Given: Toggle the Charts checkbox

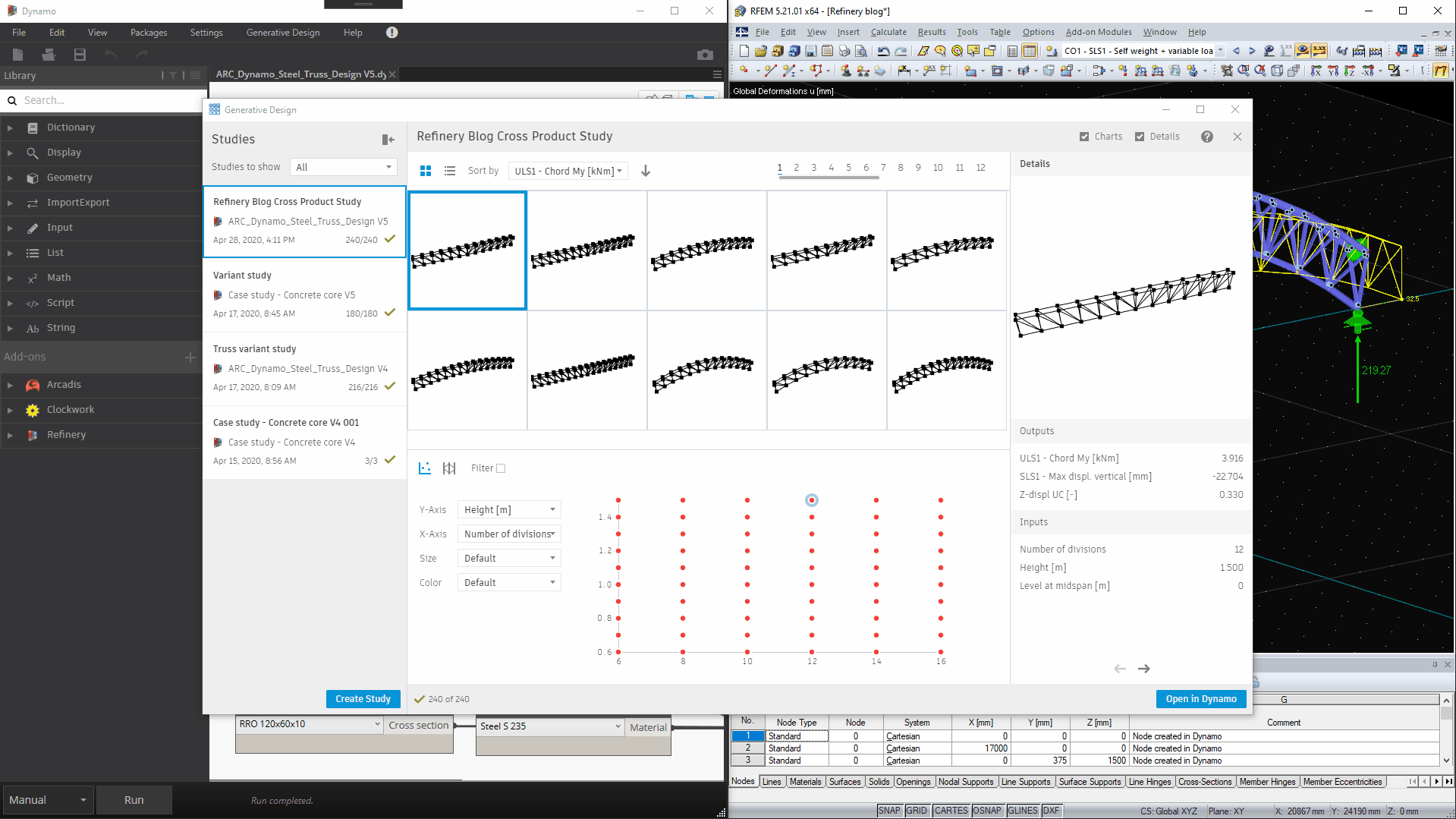Looking at the screenshot, I should click(1084, 137).
